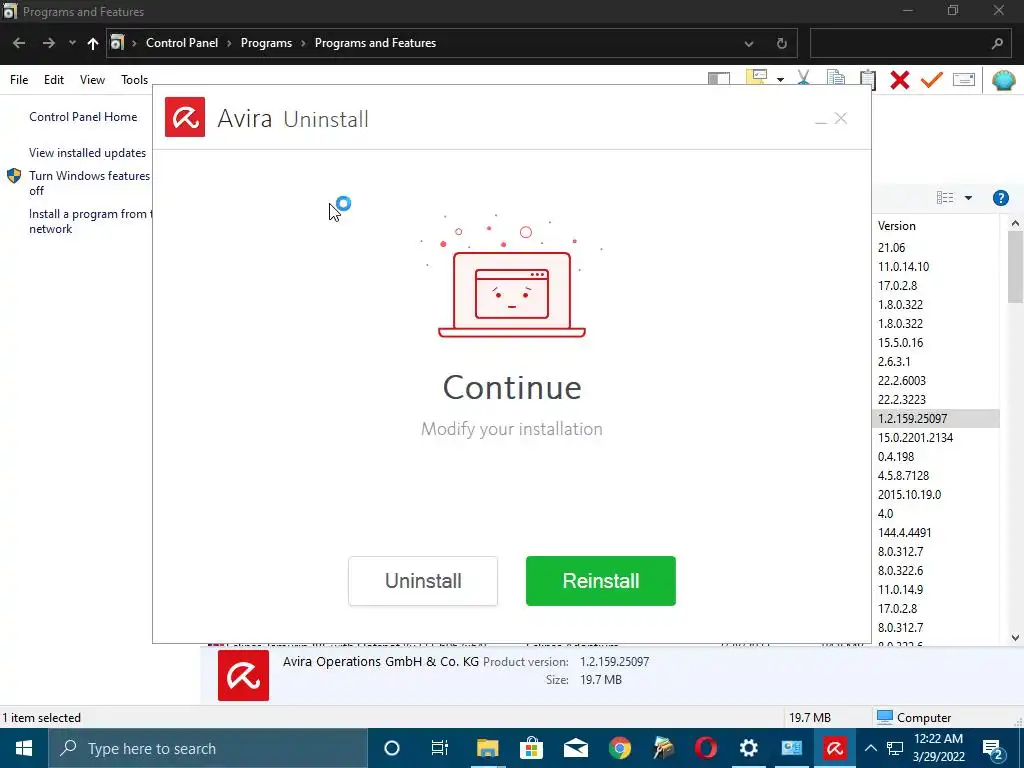Image resolution: width=1024 pixels, height=768 pixels.
Task: Open Cortana circle taskbar icon
Action: click(391, 748)
